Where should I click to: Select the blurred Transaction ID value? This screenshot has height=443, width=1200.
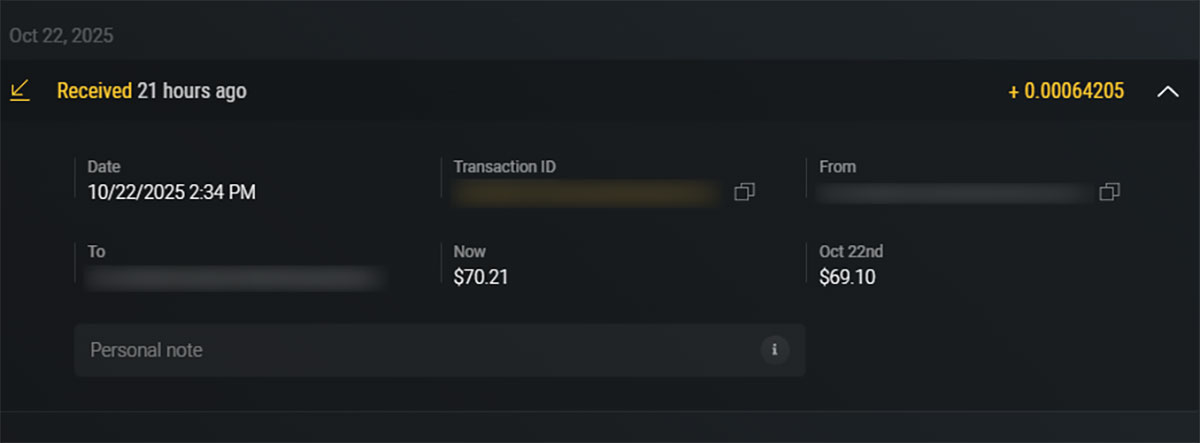587,193
